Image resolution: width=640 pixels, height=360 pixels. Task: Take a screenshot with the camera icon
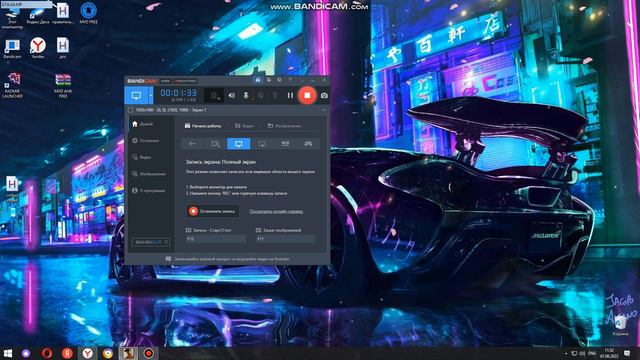tap(324, 96)
